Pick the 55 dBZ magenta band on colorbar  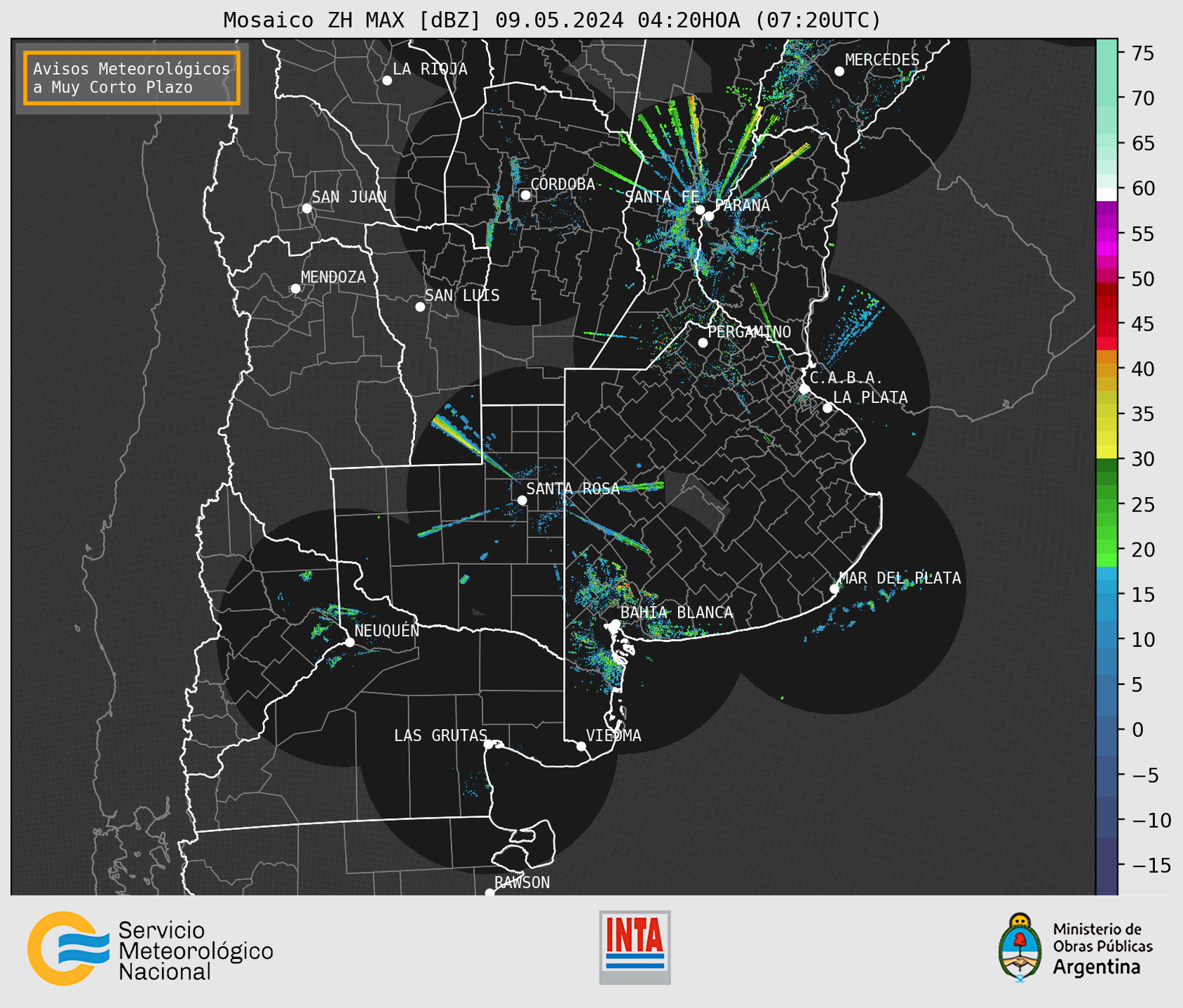pos(1106,233)
